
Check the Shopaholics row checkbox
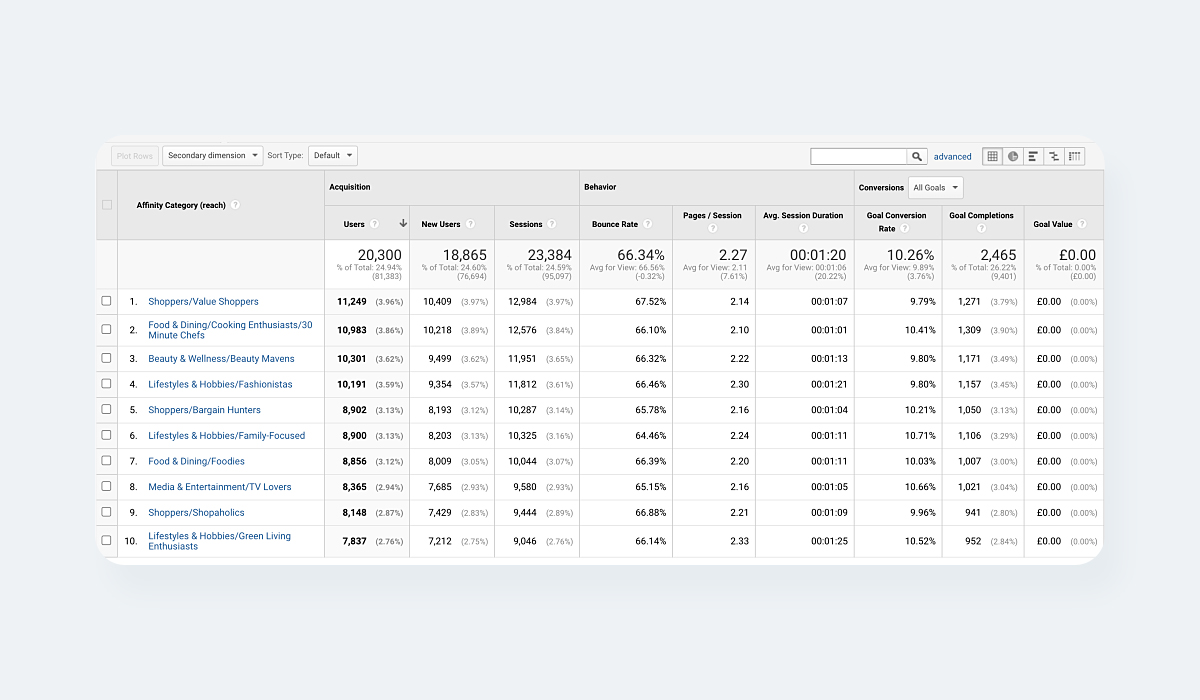[107, 512]
